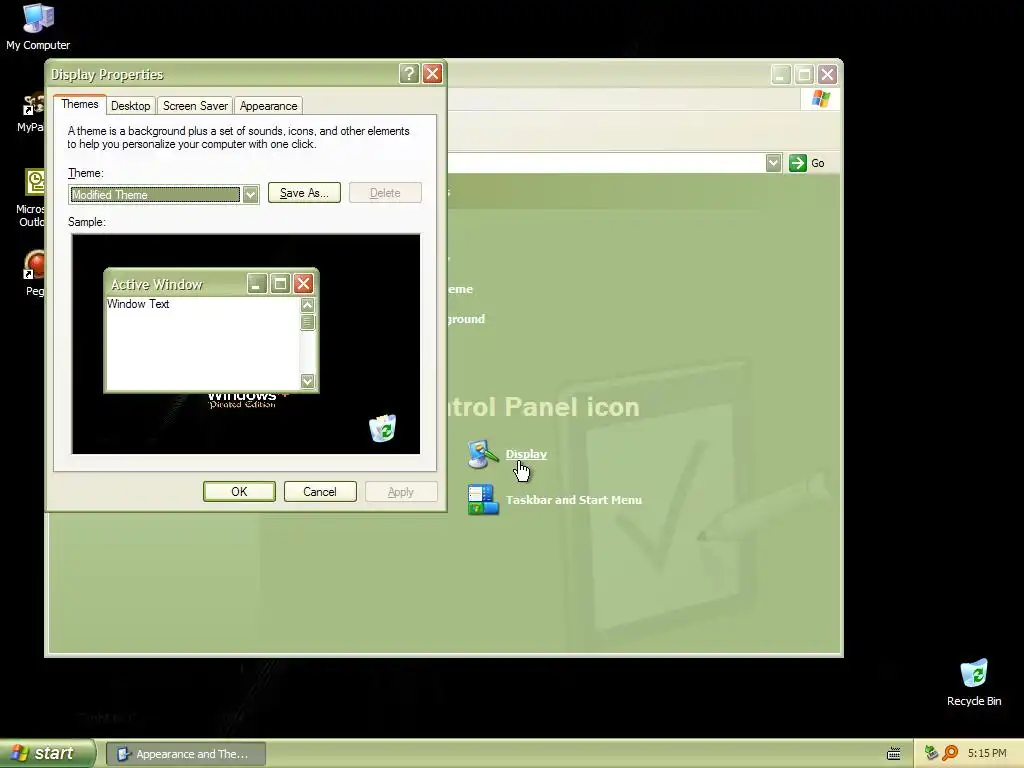Image resolution: width=1024 pixels, height=768 pixels.
Task: Click the keyboard icon in the taskbar
Action: point(893,754)
